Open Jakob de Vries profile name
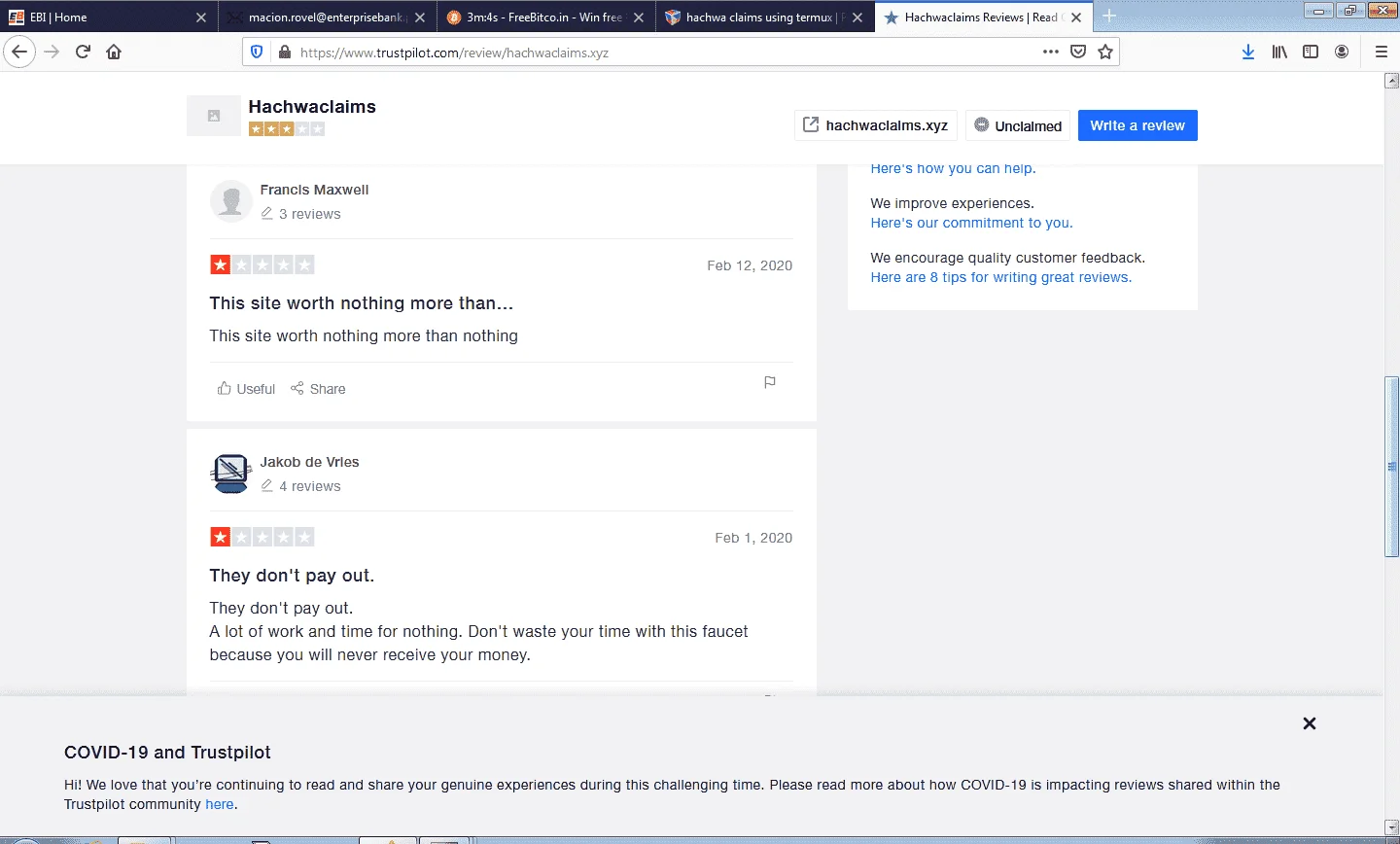Image resolution: width=1400 pixels, height=844 pixels. (x=309, y=462)
